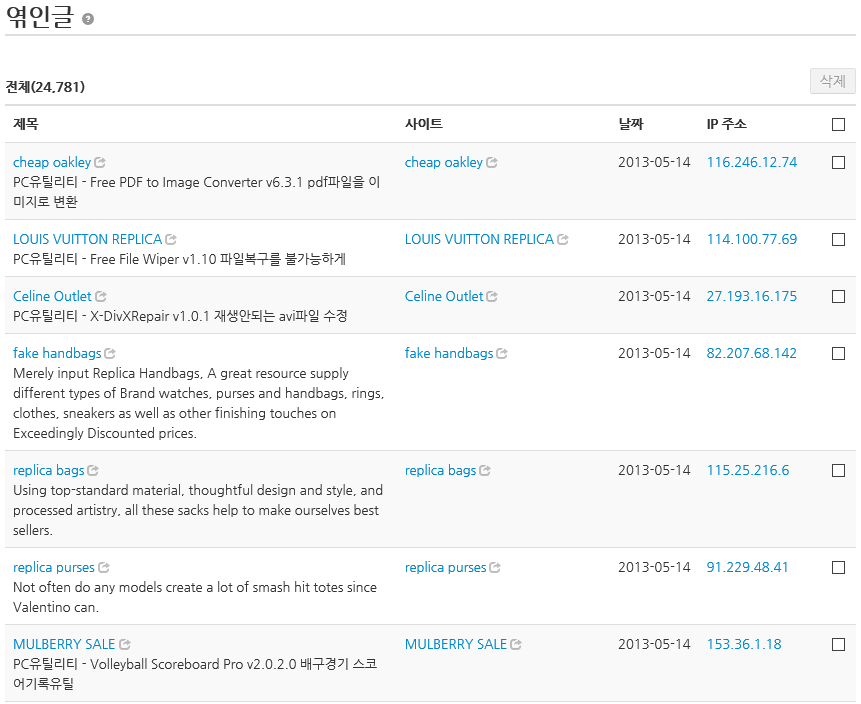Viewport: 861px width, 704px height.
Task: Open external link icon beside cheap oakley site
Action: click(x=492, y=163)
